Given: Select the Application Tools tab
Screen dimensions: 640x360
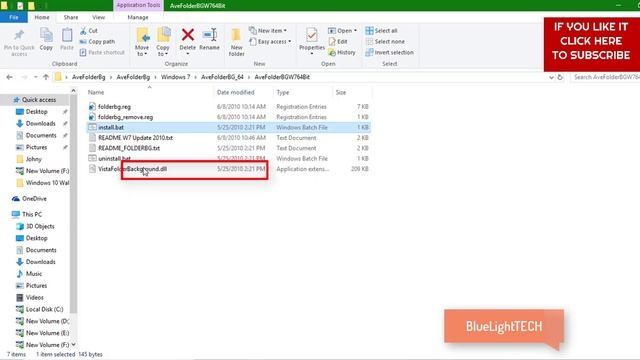Looking at the screenshot, I should coord(138,5).
